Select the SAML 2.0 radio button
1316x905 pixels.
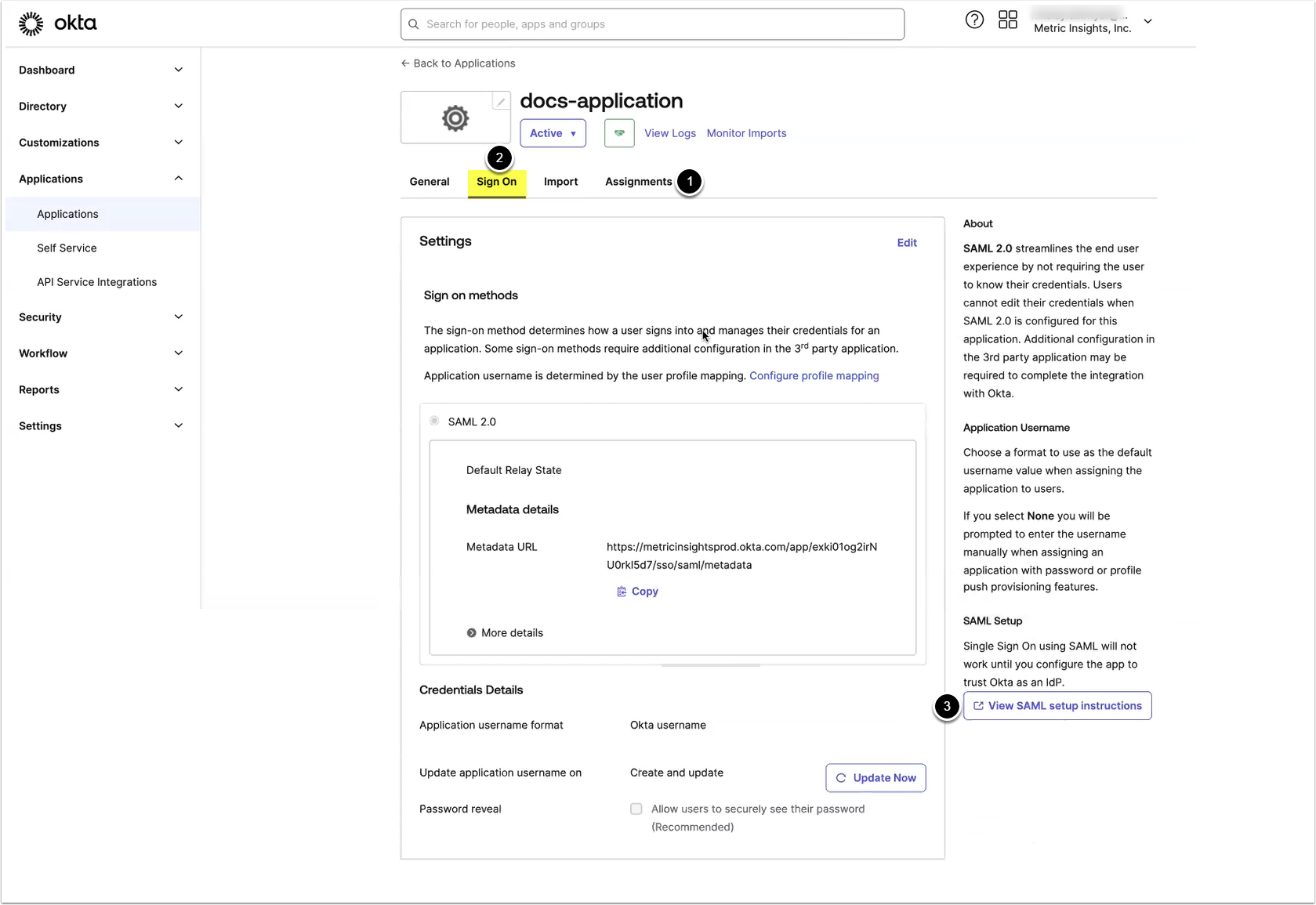434,422
